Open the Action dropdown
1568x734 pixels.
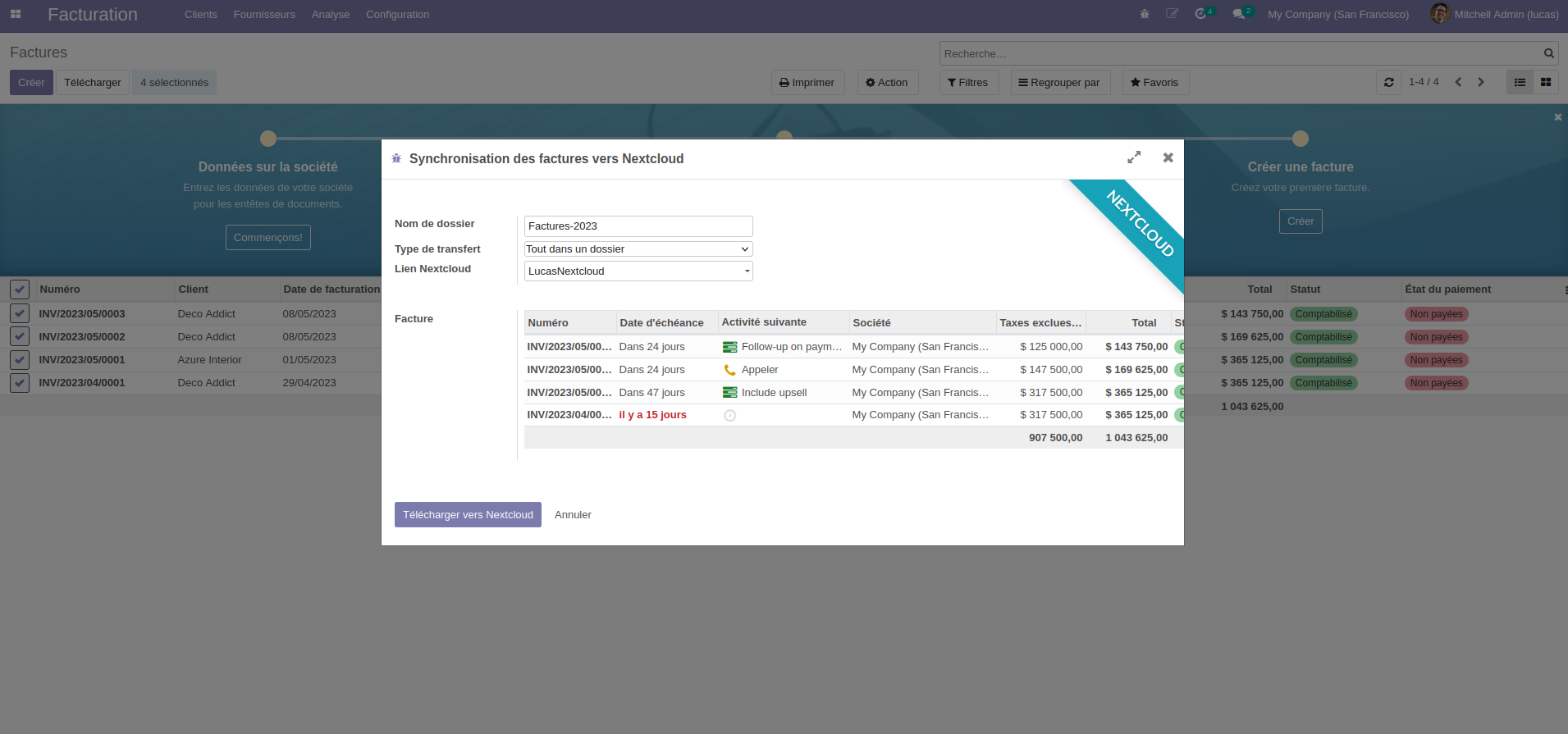tap(888, 82)
